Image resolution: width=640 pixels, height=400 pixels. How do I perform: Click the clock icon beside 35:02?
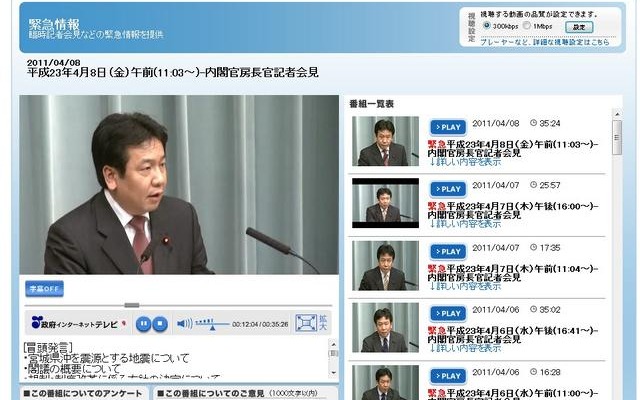point(533,309)
